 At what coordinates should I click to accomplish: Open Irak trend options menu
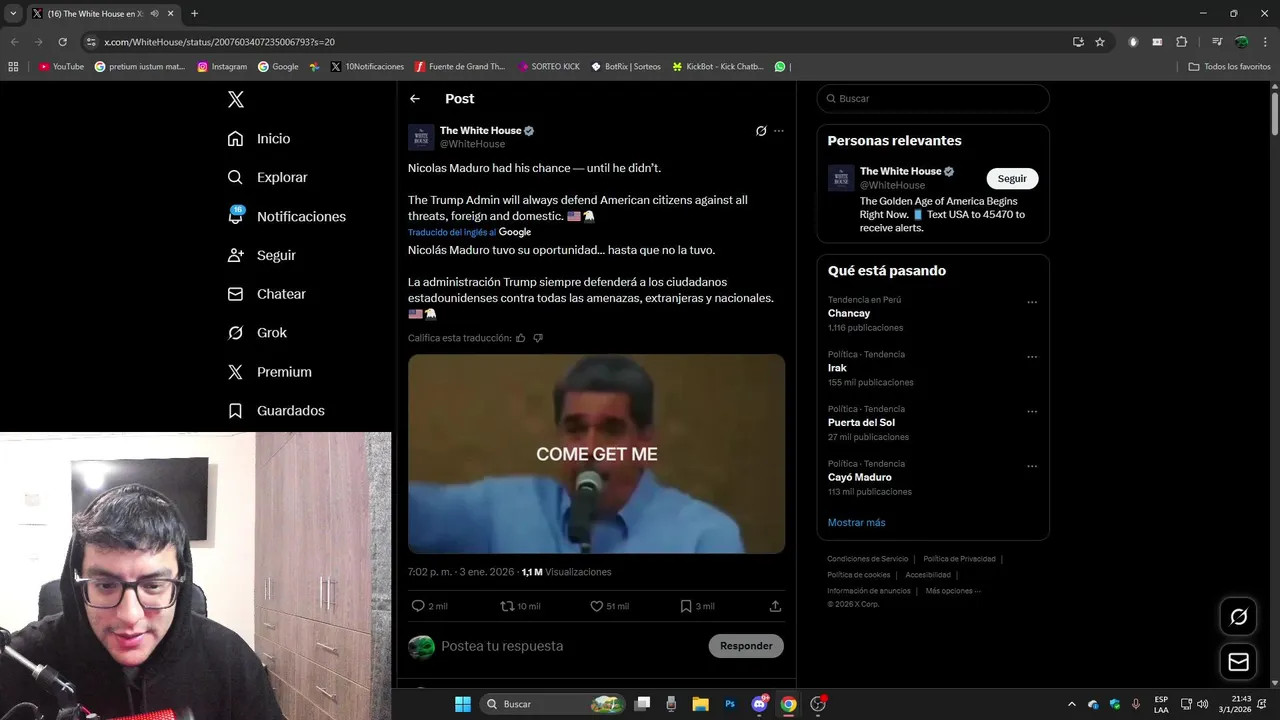(1032, 357)
